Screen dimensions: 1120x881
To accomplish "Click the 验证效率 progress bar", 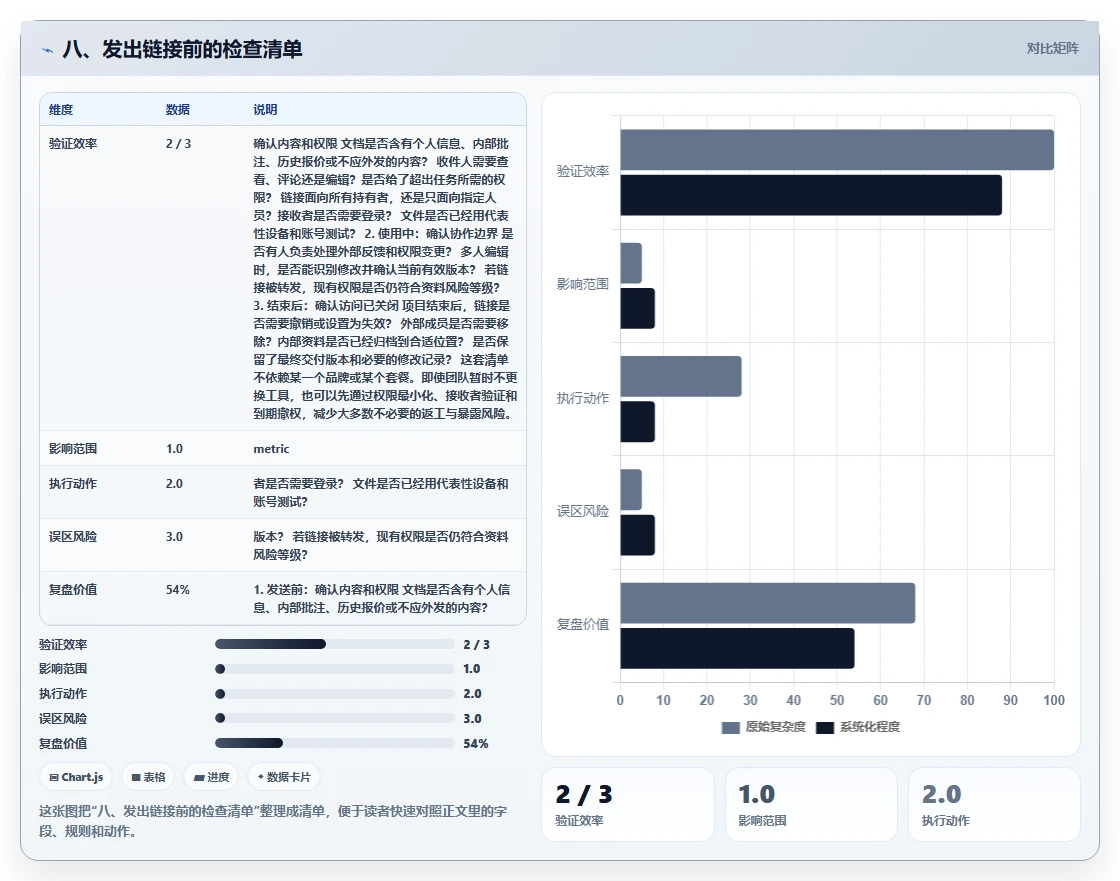I will click(x=334, y=644).
